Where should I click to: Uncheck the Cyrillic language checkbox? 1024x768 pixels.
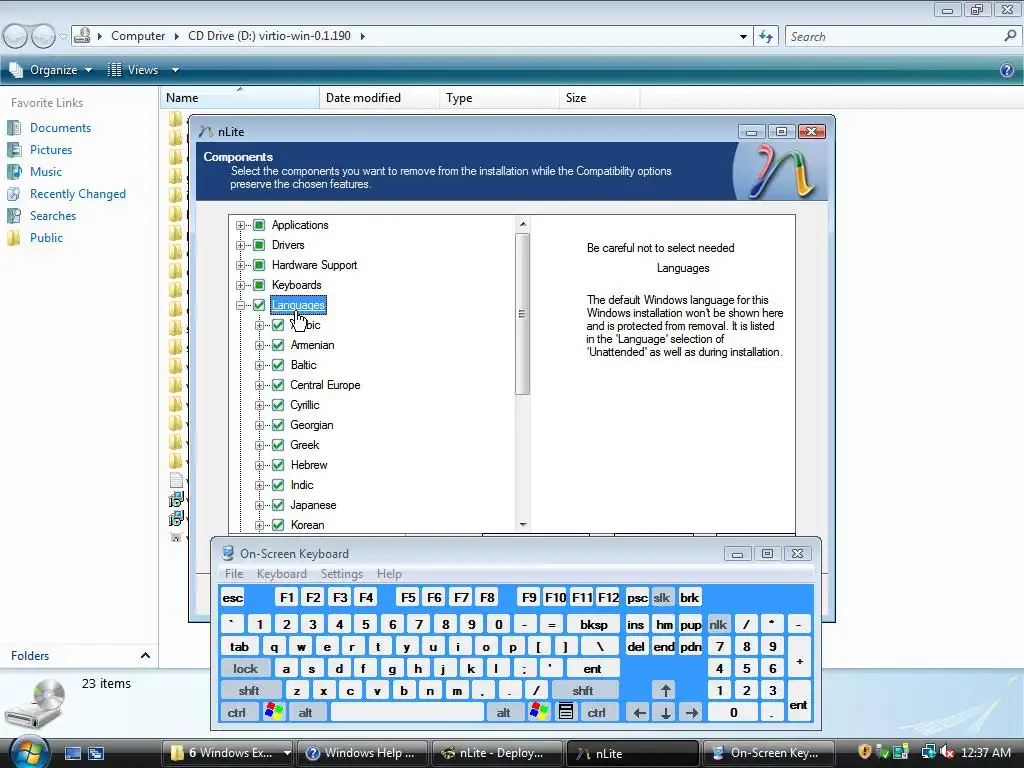tap(278, 406)
